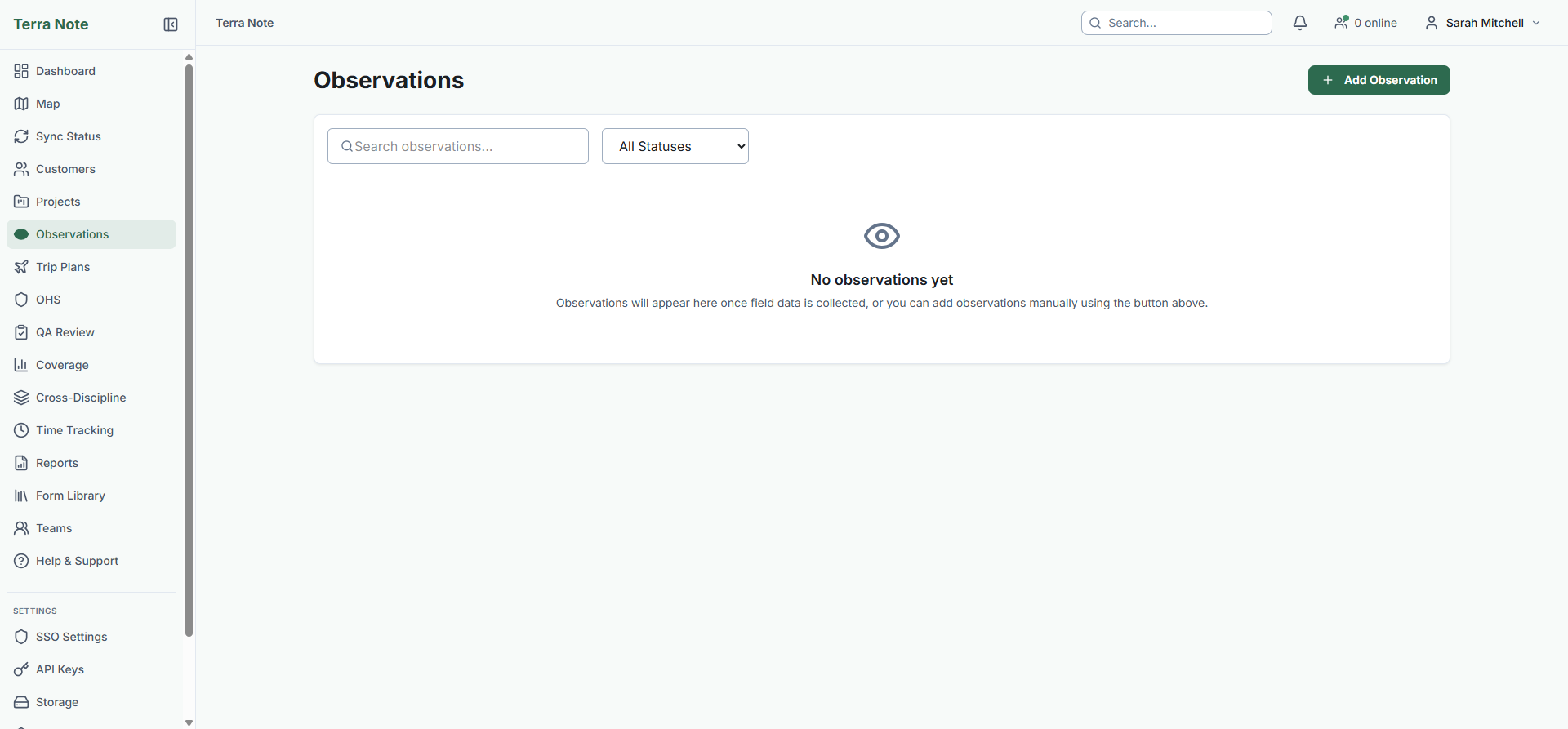Click the Trip Plans airplane icon
The height and width of the screenshot is (729, 1568).
(x=21, y=267)
